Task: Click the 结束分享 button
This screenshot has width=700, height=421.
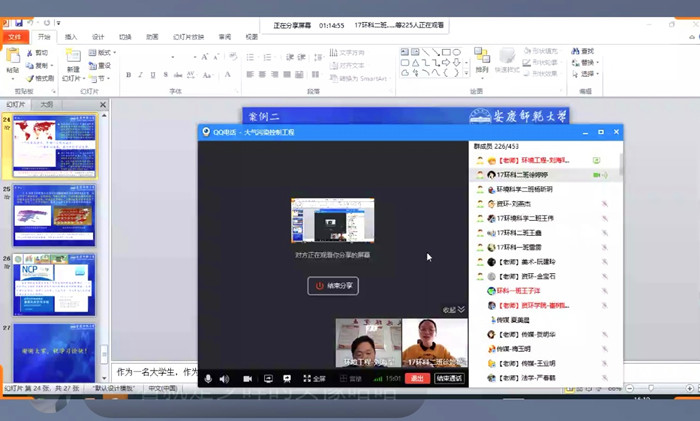Action: [x=333, y=285]
